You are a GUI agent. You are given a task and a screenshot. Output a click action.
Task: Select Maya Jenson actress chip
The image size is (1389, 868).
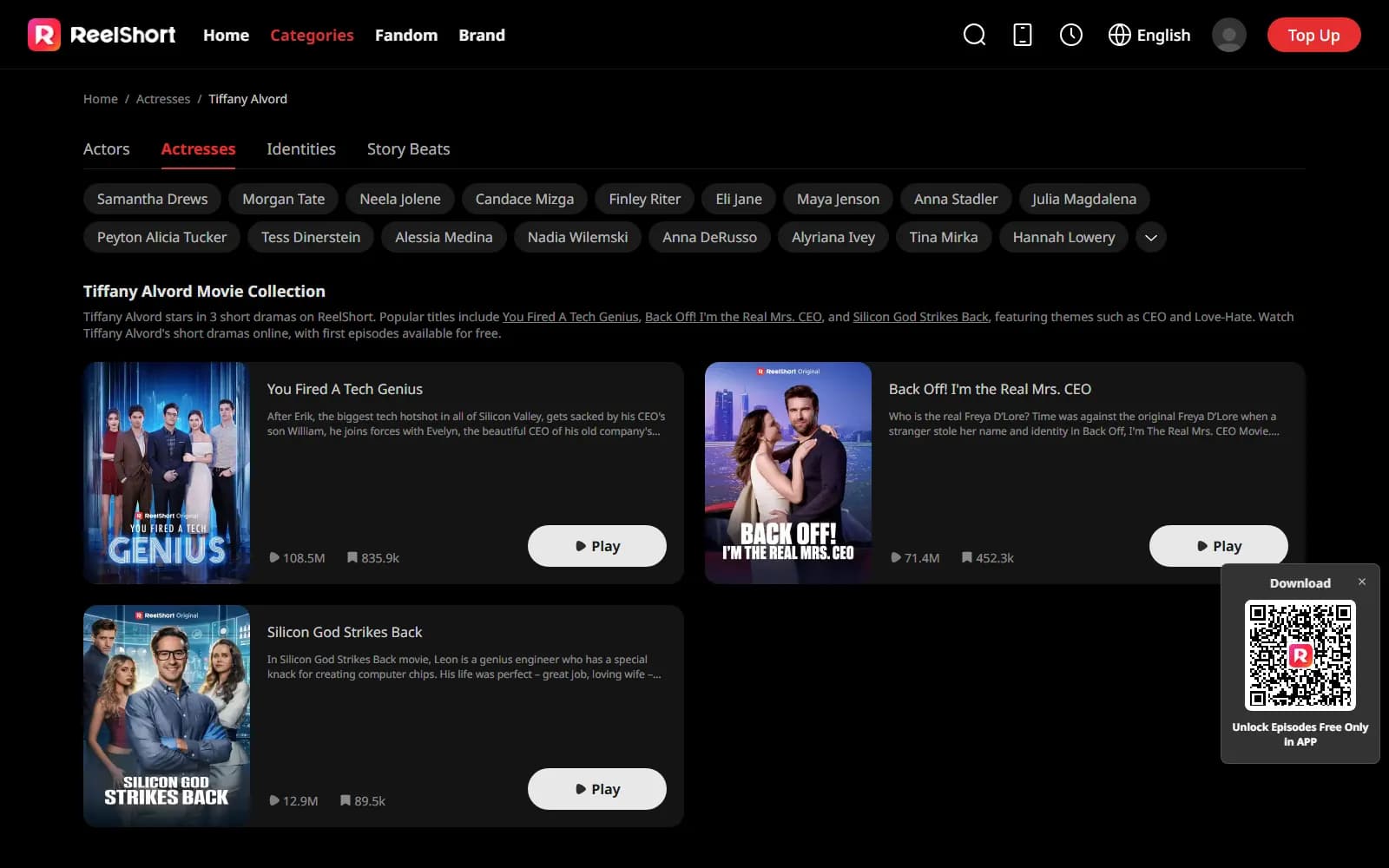838,199
